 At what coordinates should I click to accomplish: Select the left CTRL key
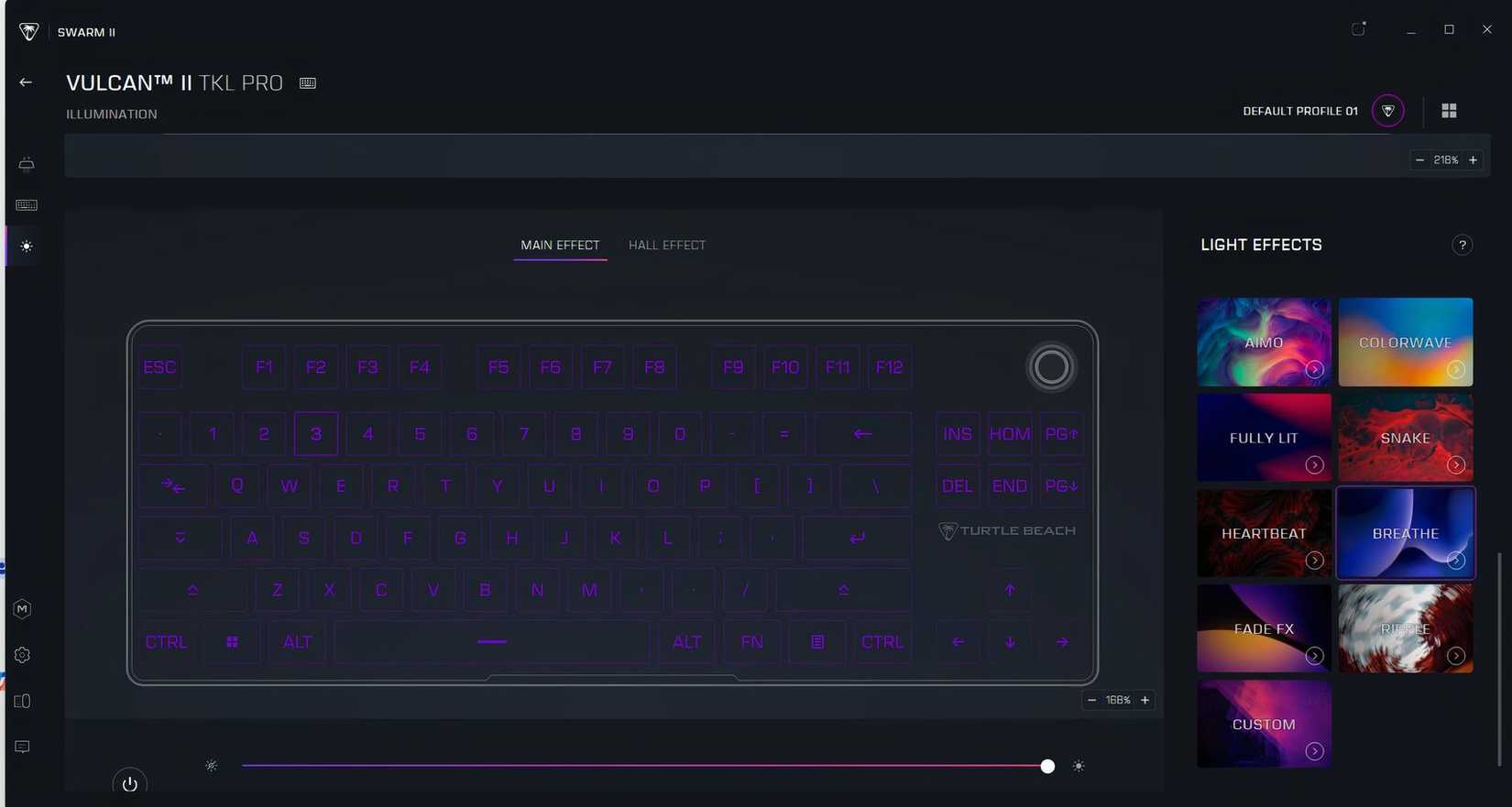click(x=166, y=642)
